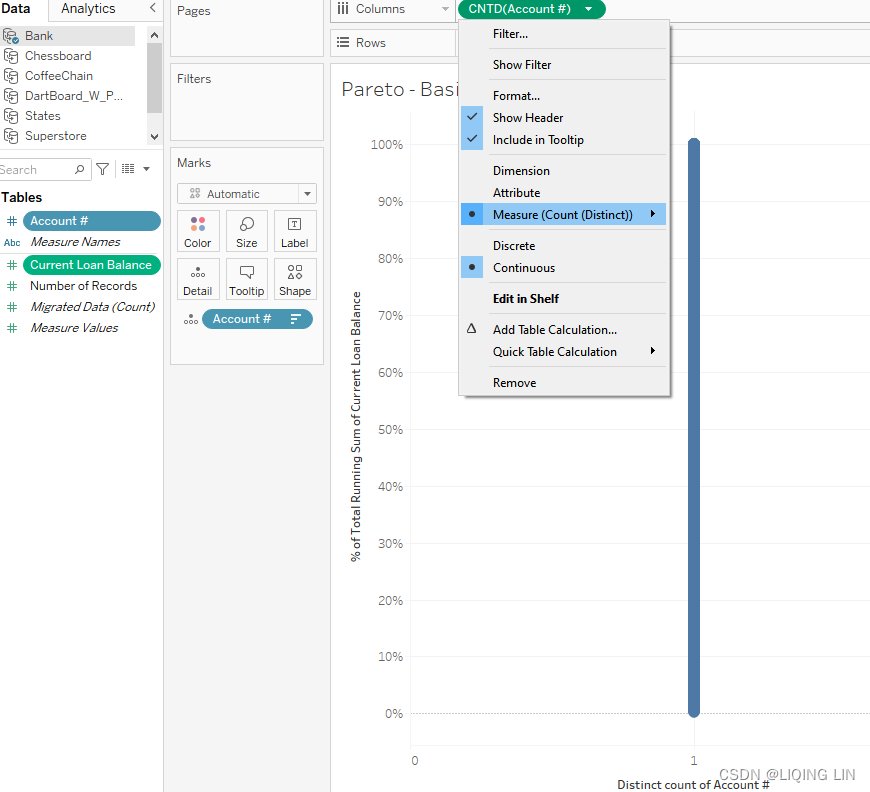The image size is (870, 792).
Task: Open the Label mark card
Action: point(295,231)
